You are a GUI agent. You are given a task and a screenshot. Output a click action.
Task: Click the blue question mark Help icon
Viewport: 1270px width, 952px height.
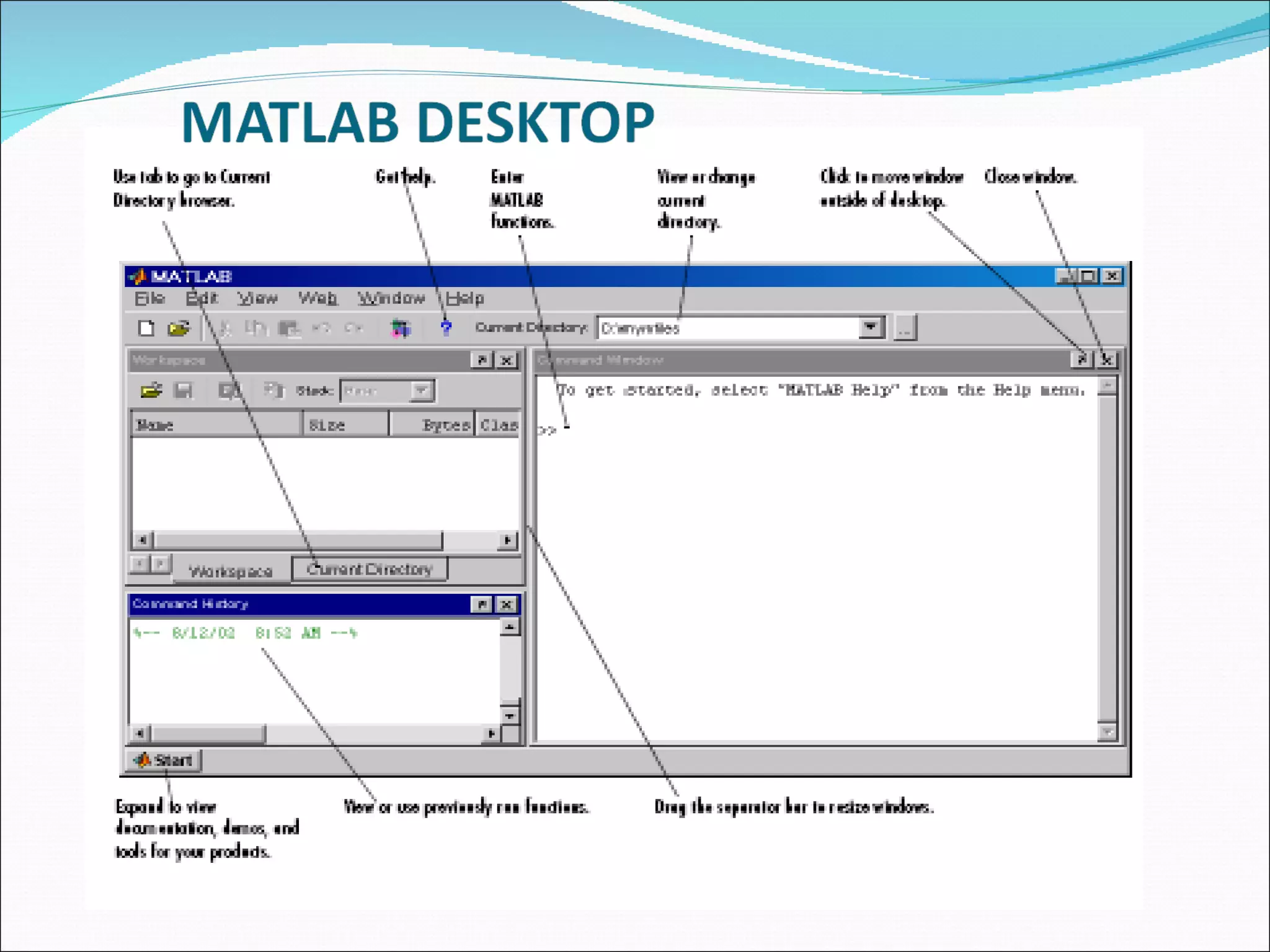[446, 328]
